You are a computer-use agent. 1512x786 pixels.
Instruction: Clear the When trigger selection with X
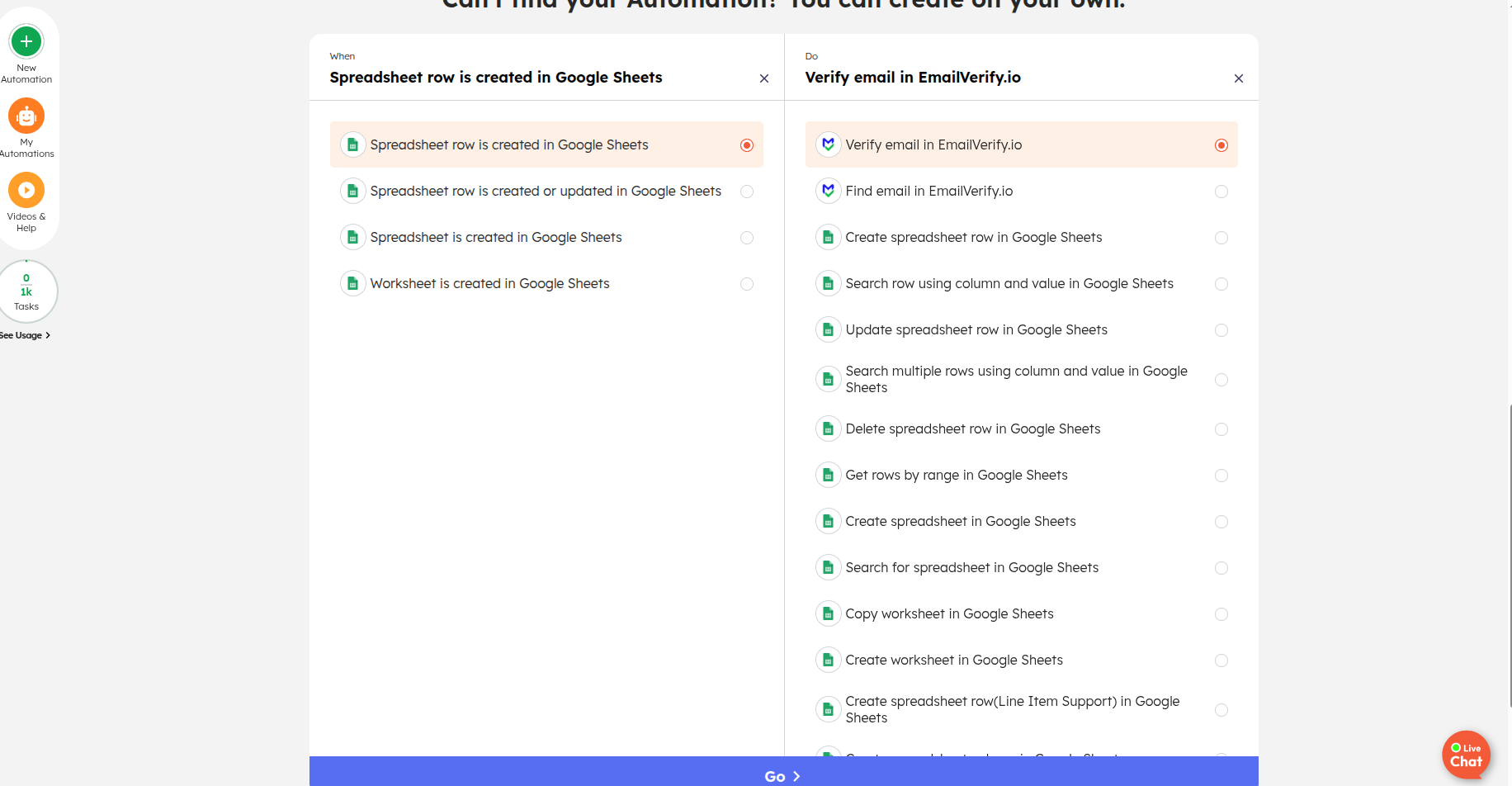764,78
